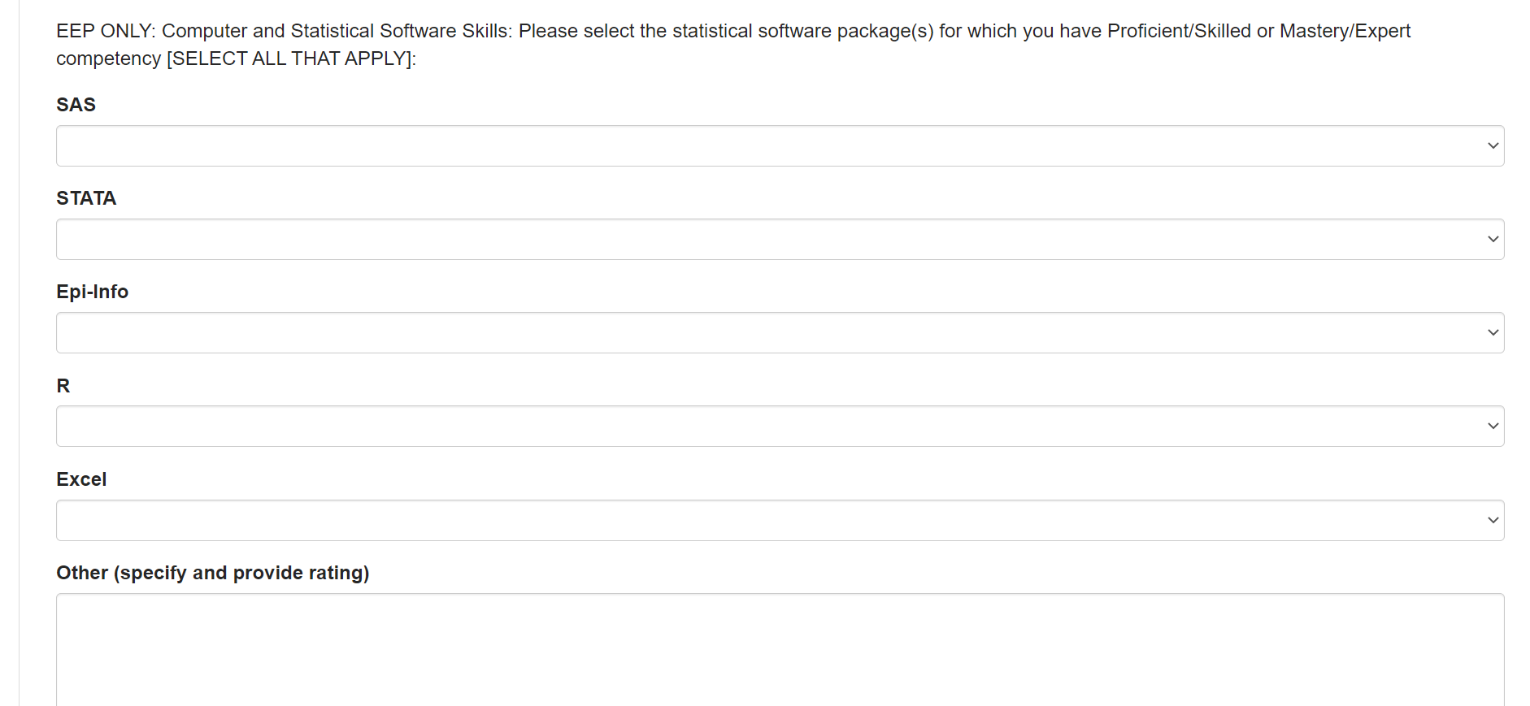Viewport: 1530px width, 706px height.
Task: Click the 'Excel' field label
Action: coord(81,480)
